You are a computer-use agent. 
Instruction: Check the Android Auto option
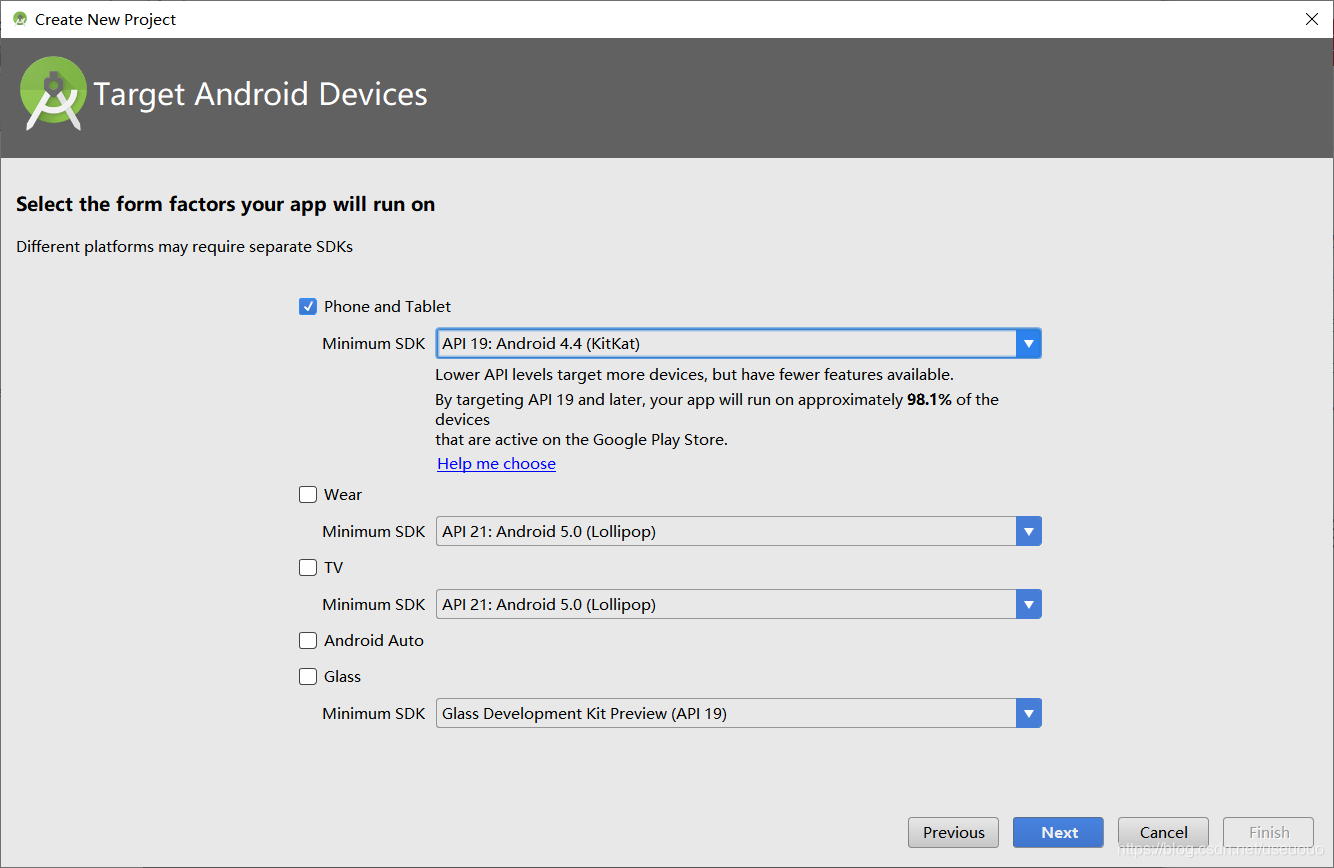[x=308, y=641]
